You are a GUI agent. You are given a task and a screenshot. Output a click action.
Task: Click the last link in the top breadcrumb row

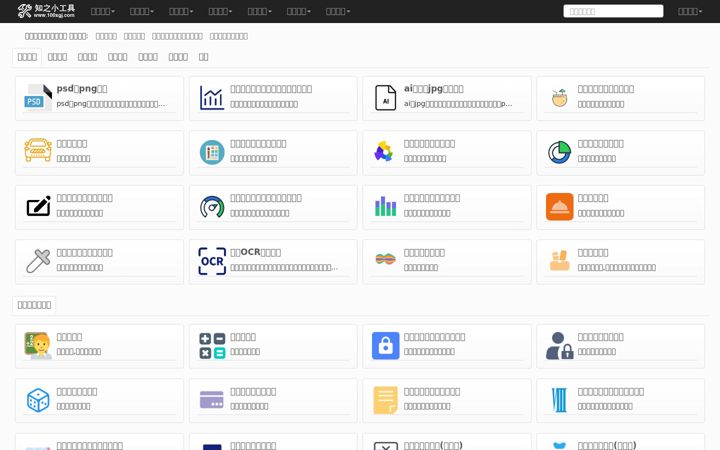[229, 36]
